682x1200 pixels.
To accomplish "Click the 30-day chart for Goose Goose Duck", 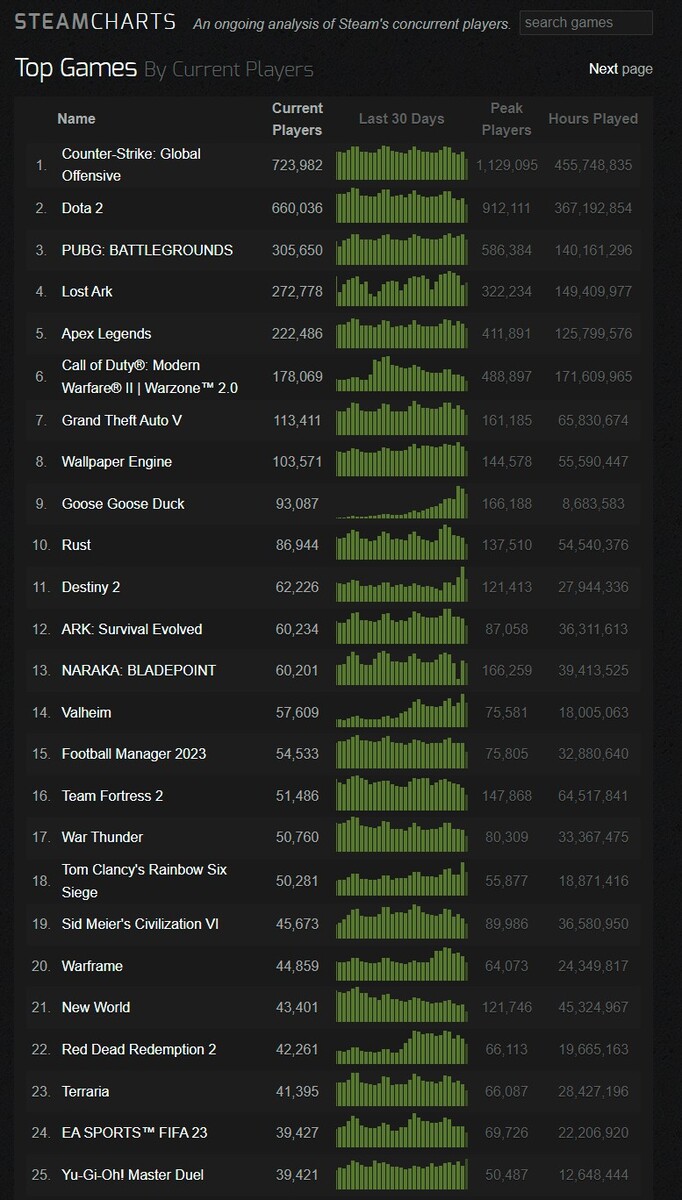I will [x=402, y=502].
